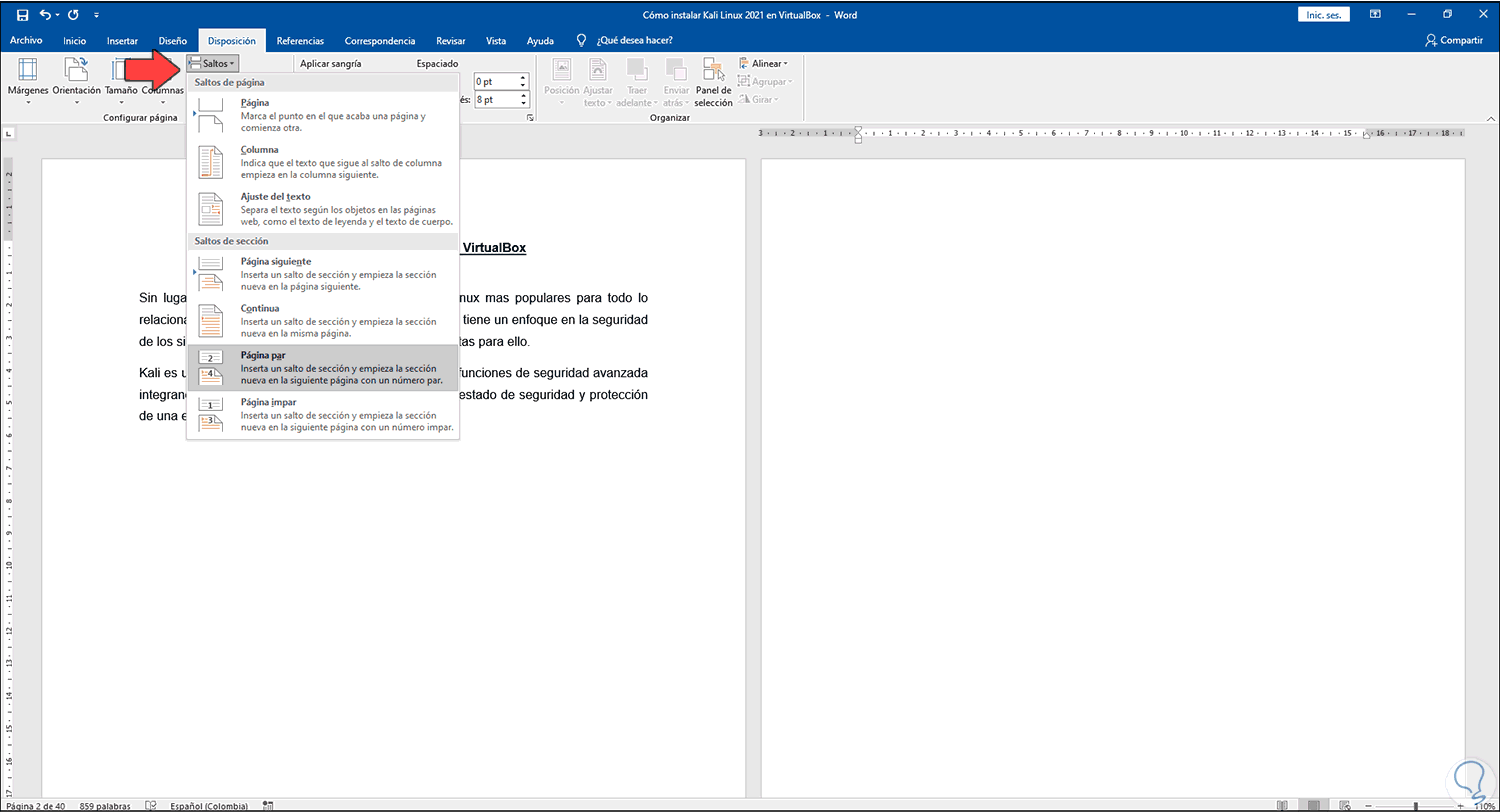
Task: Click the spacing field showing 8 pt
Action: (495, 100)
